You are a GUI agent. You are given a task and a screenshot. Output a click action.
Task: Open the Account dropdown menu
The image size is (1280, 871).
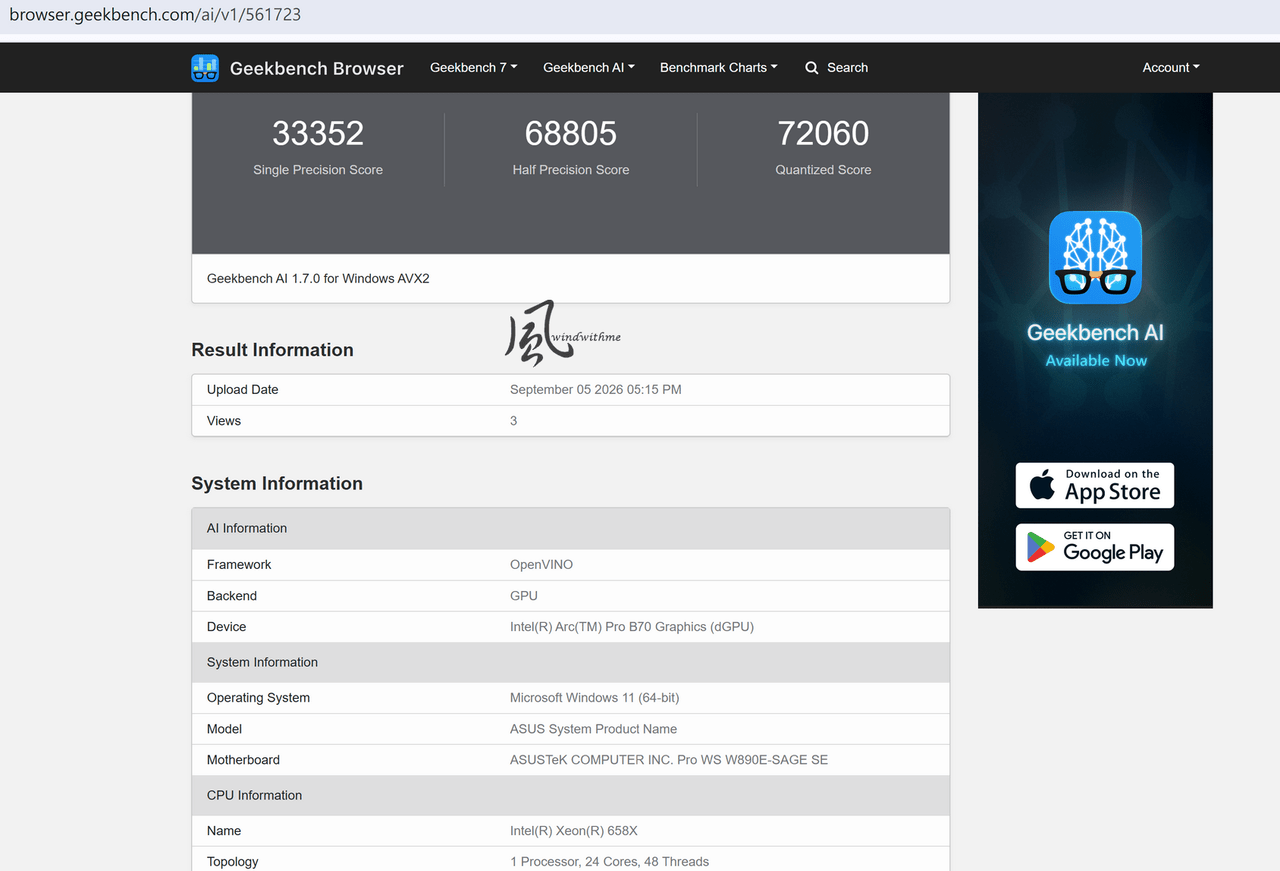[1171, 68]
